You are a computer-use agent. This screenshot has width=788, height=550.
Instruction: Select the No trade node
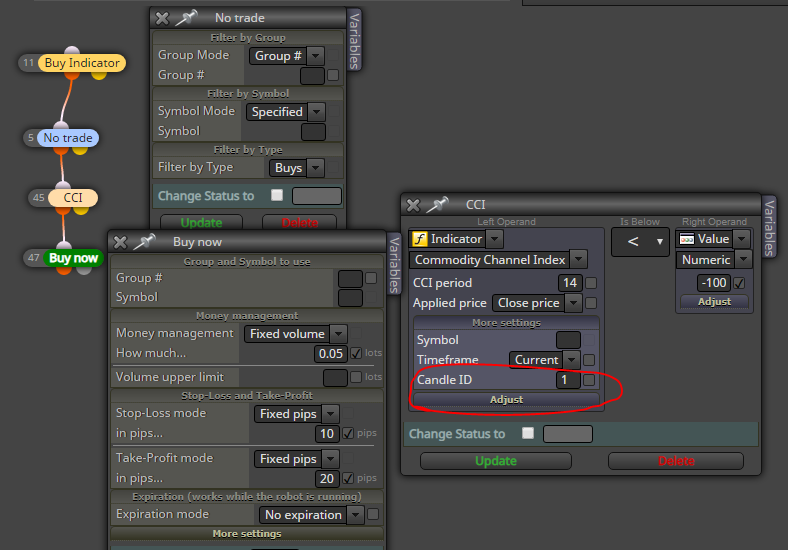coord(68,138)
